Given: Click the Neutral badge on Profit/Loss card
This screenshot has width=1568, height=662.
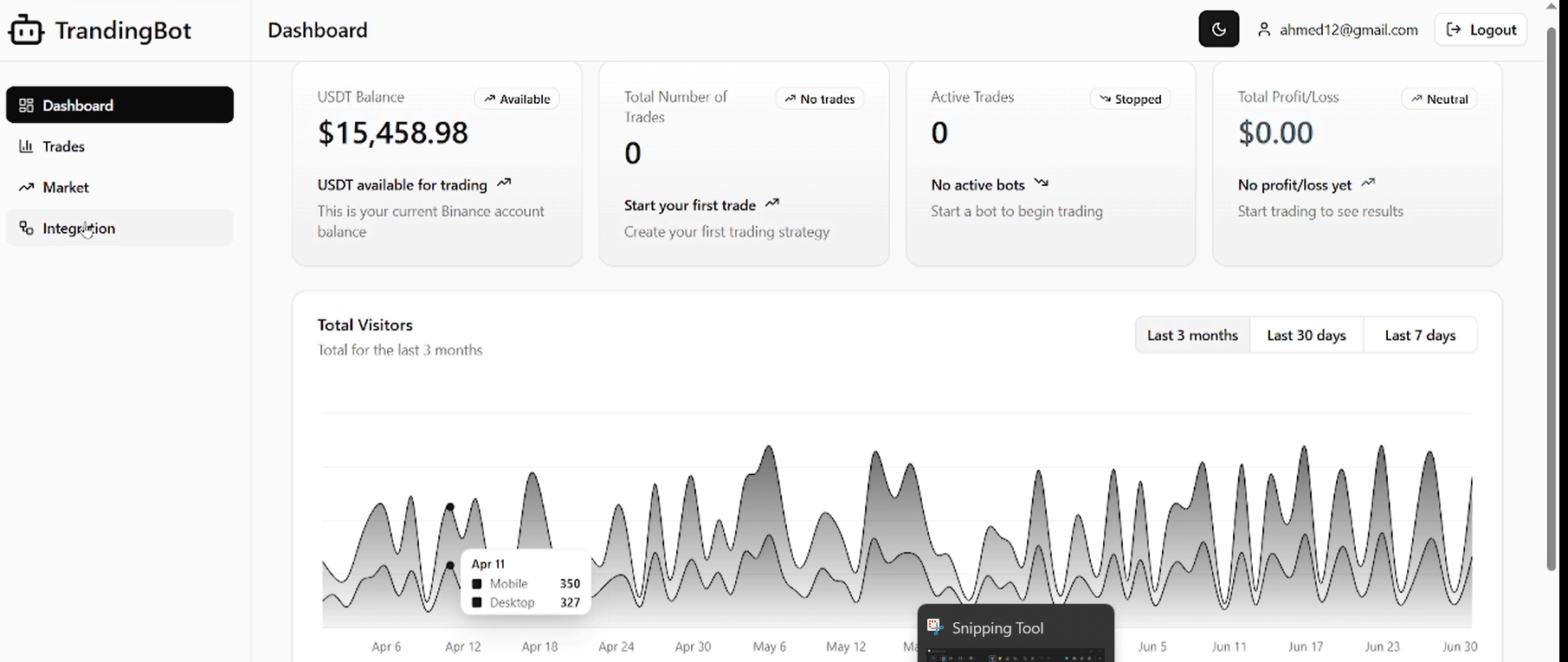Looking at the screenshot, I should (x=1439, y=99).
